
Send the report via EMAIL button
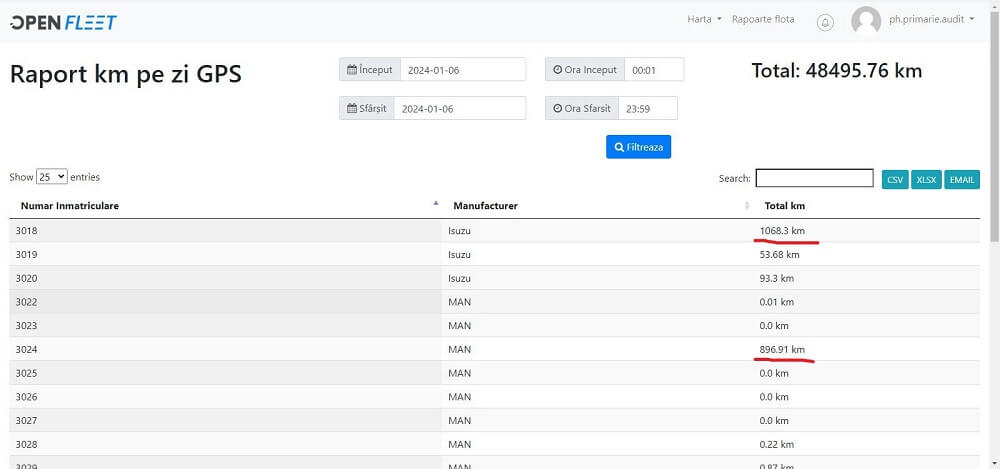(x=962, y=179)
